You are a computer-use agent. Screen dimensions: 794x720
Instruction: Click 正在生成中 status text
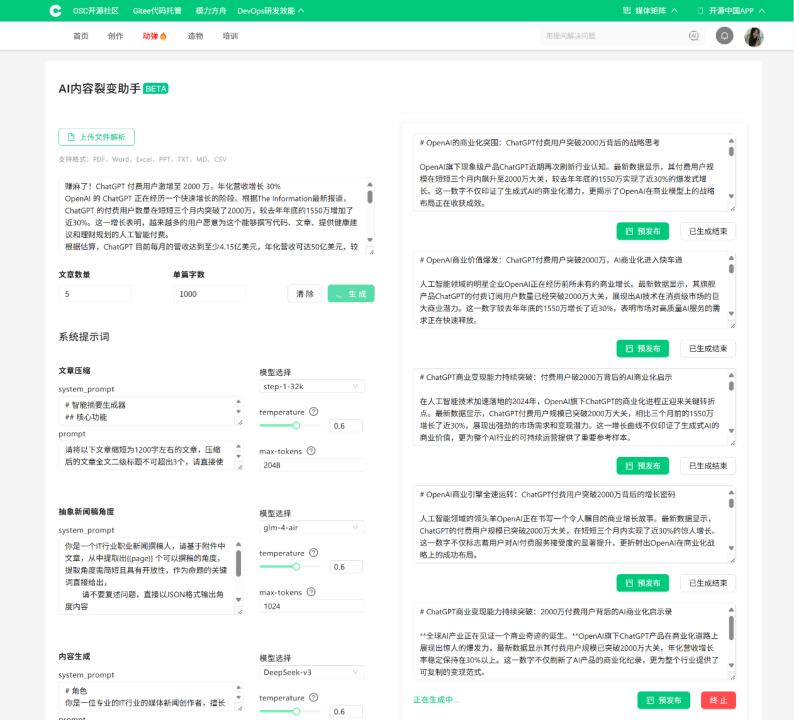point(435,700)
